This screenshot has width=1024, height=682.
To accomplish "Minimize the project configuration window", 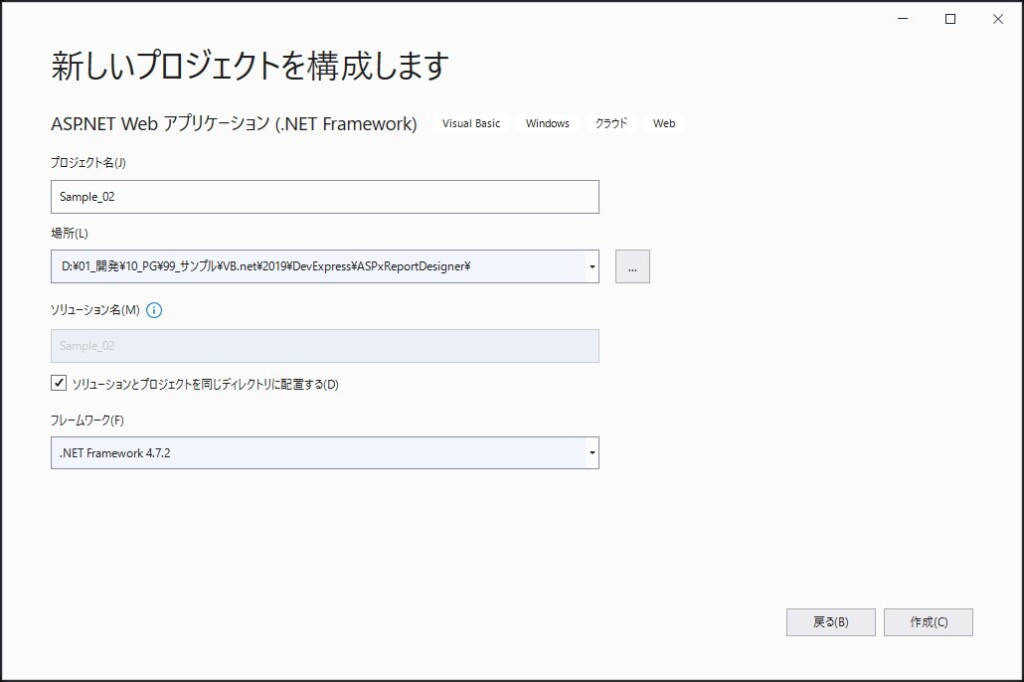I will [904, 19].
